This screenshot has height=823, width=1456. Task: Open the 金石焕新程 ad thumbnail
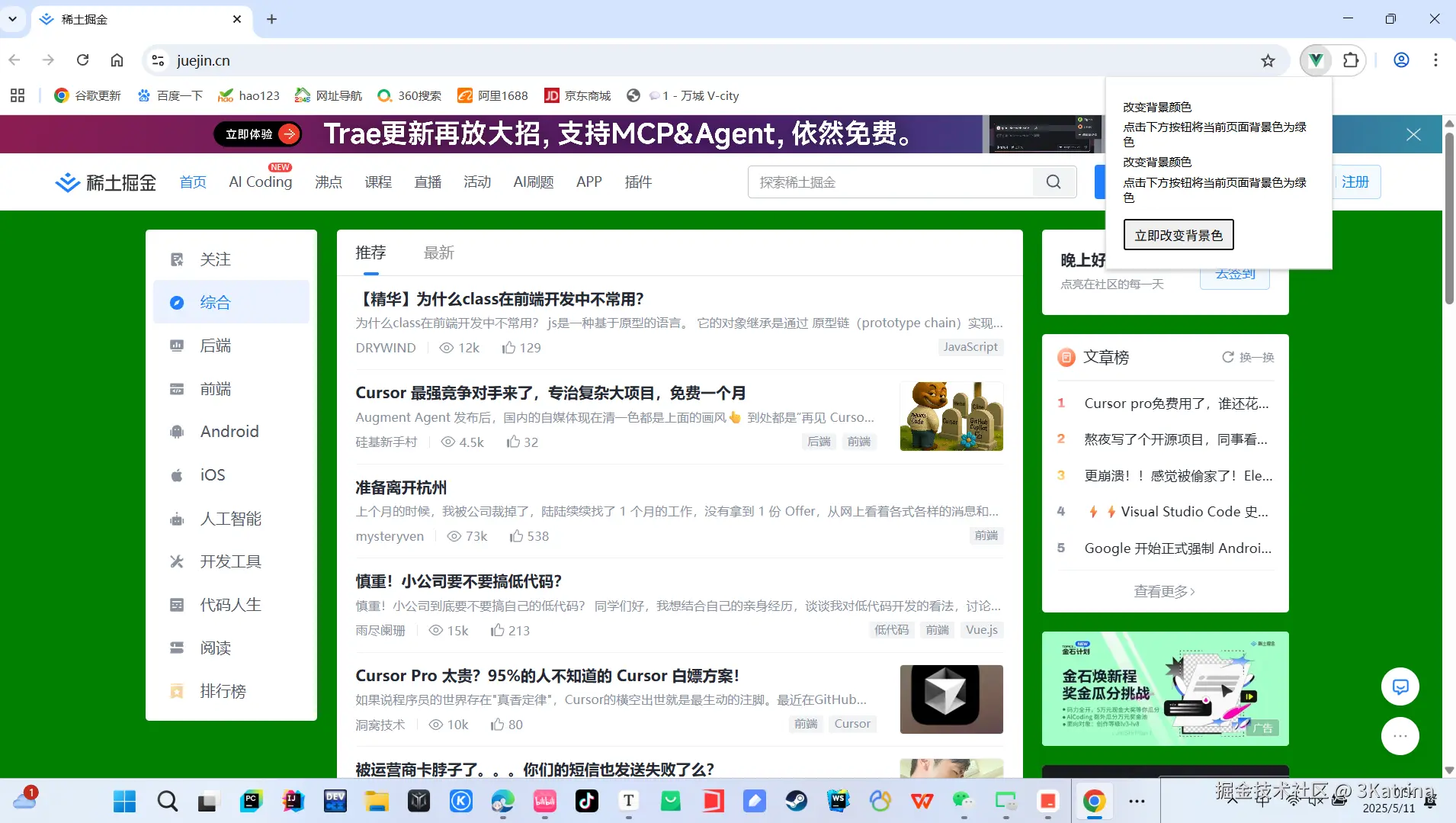coord(1165,689)
